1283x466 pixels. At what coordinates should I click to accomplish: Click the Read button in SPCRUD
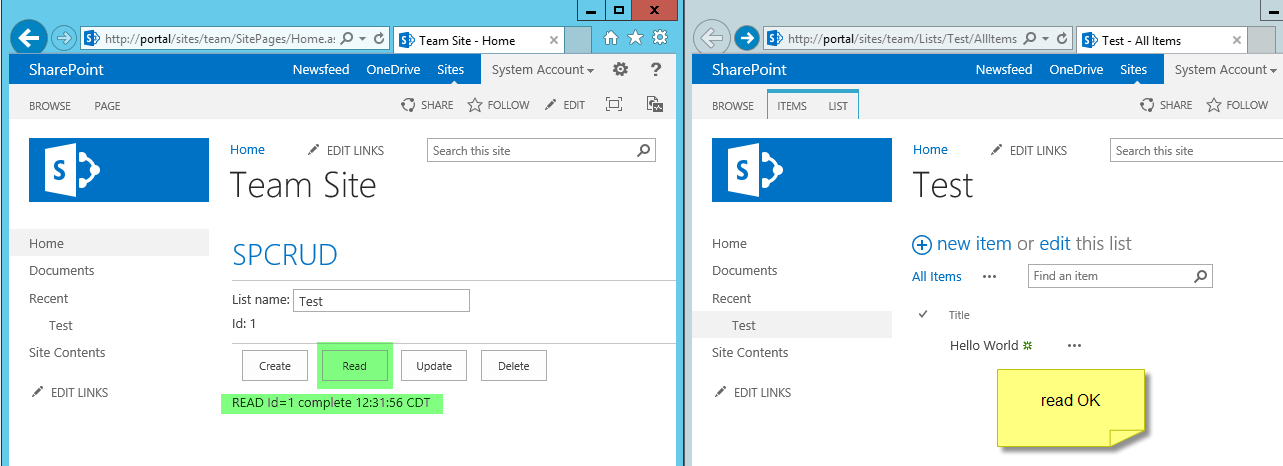click(x=355, y=366)
